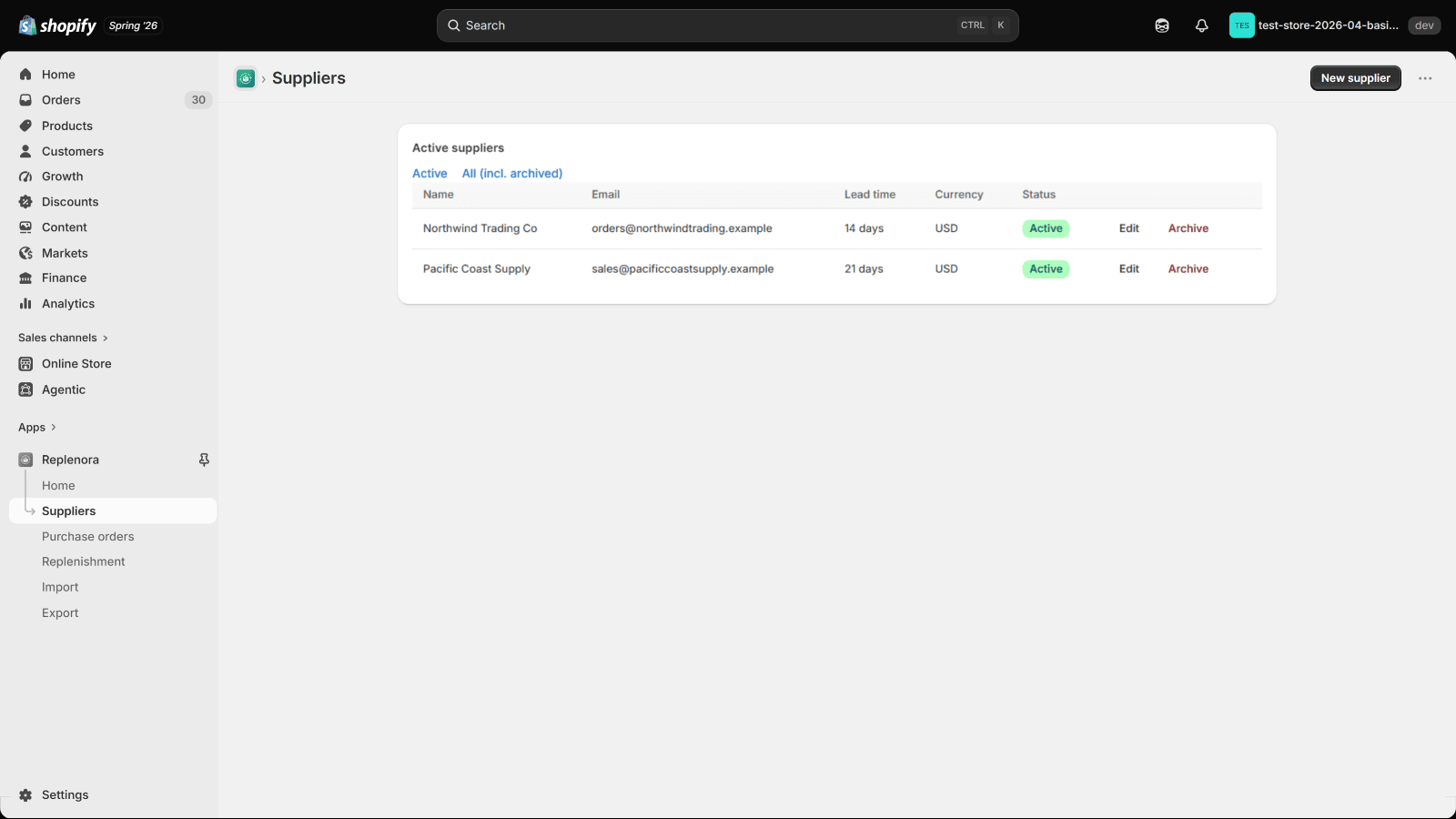
Task: Unpin Replenora with the pin icon
Action: [204, 460]
